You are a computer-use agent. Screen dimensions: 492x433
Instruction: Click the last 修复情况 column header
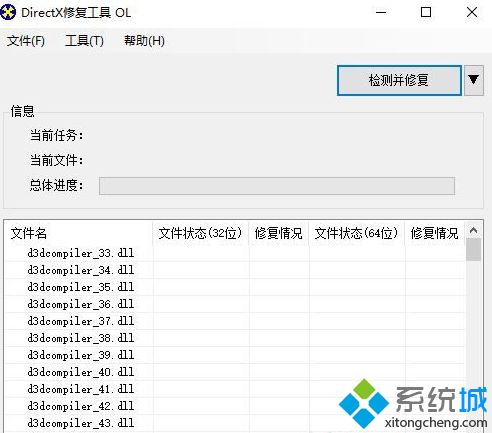click(x=435, y=233)
